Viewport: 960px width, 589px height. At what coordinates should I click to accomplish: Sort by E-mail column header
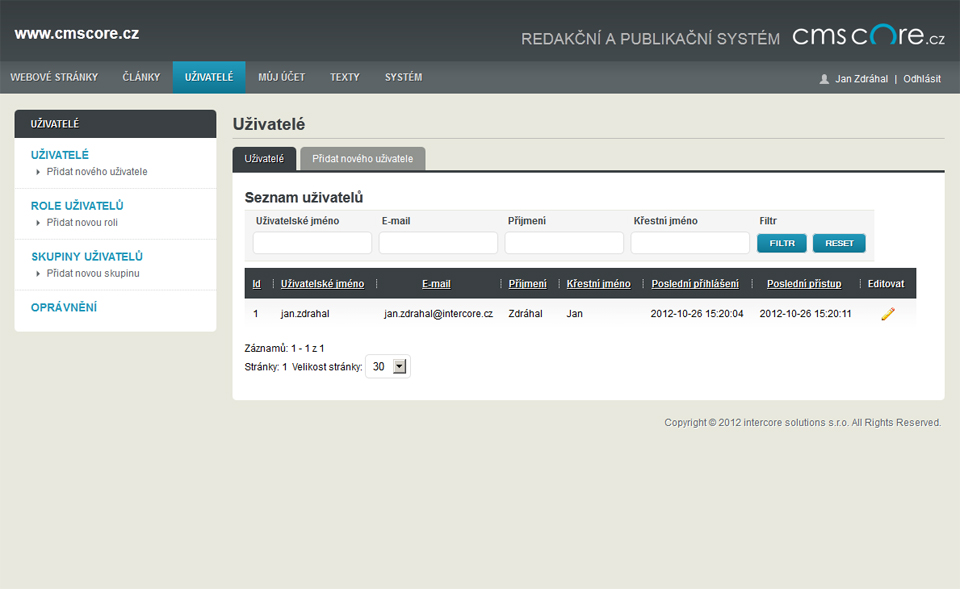pyautogui.click(x=436, y=283)
